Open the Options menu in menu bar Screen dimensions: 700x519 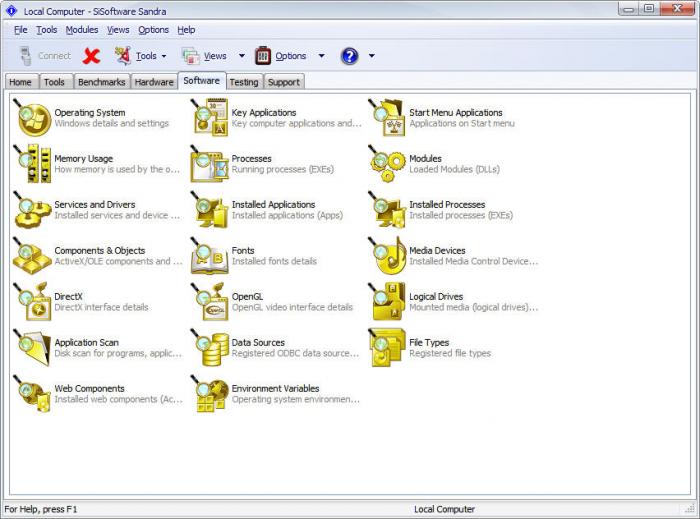pos(153,30)
